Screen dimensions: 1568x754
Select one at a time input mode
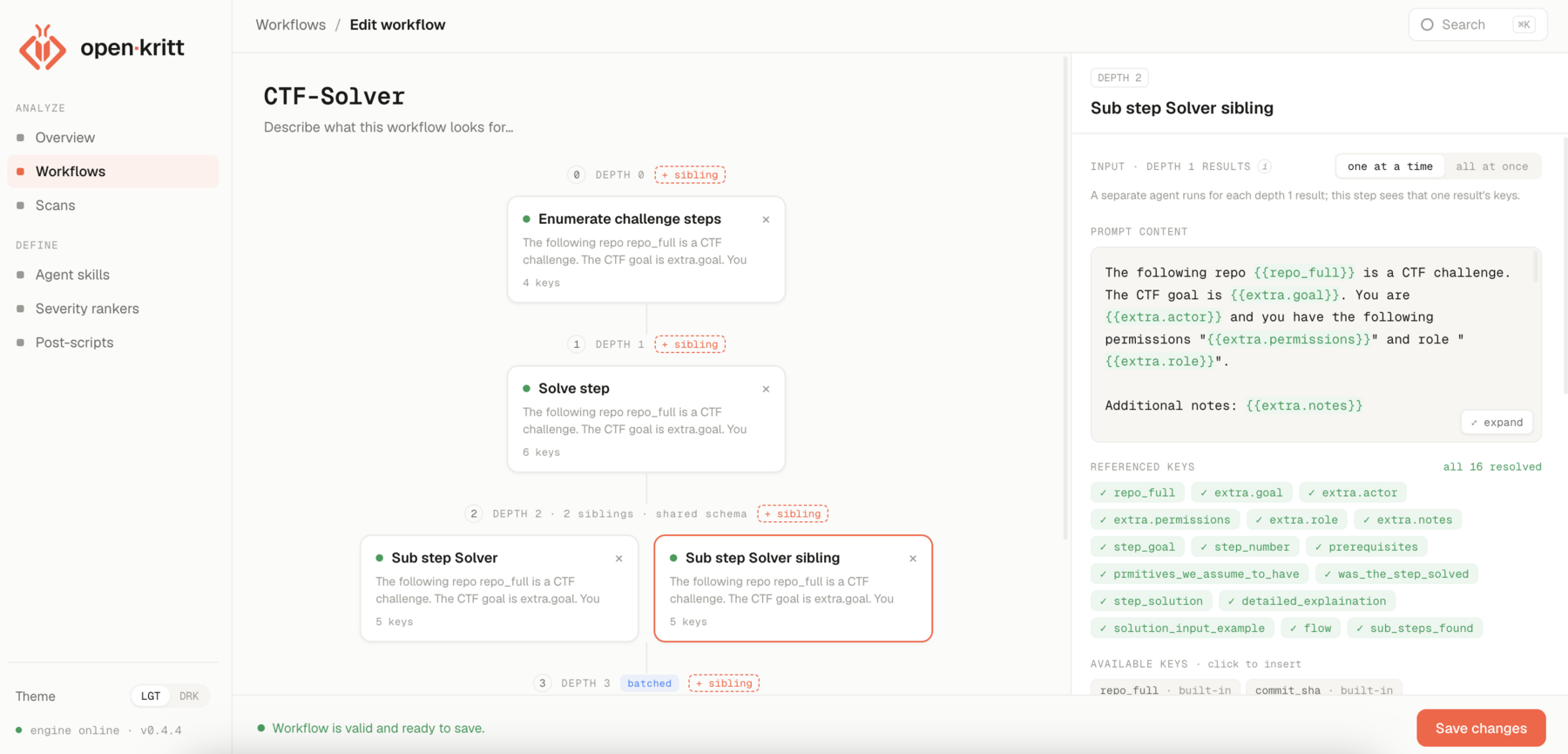coord(1389,166)
